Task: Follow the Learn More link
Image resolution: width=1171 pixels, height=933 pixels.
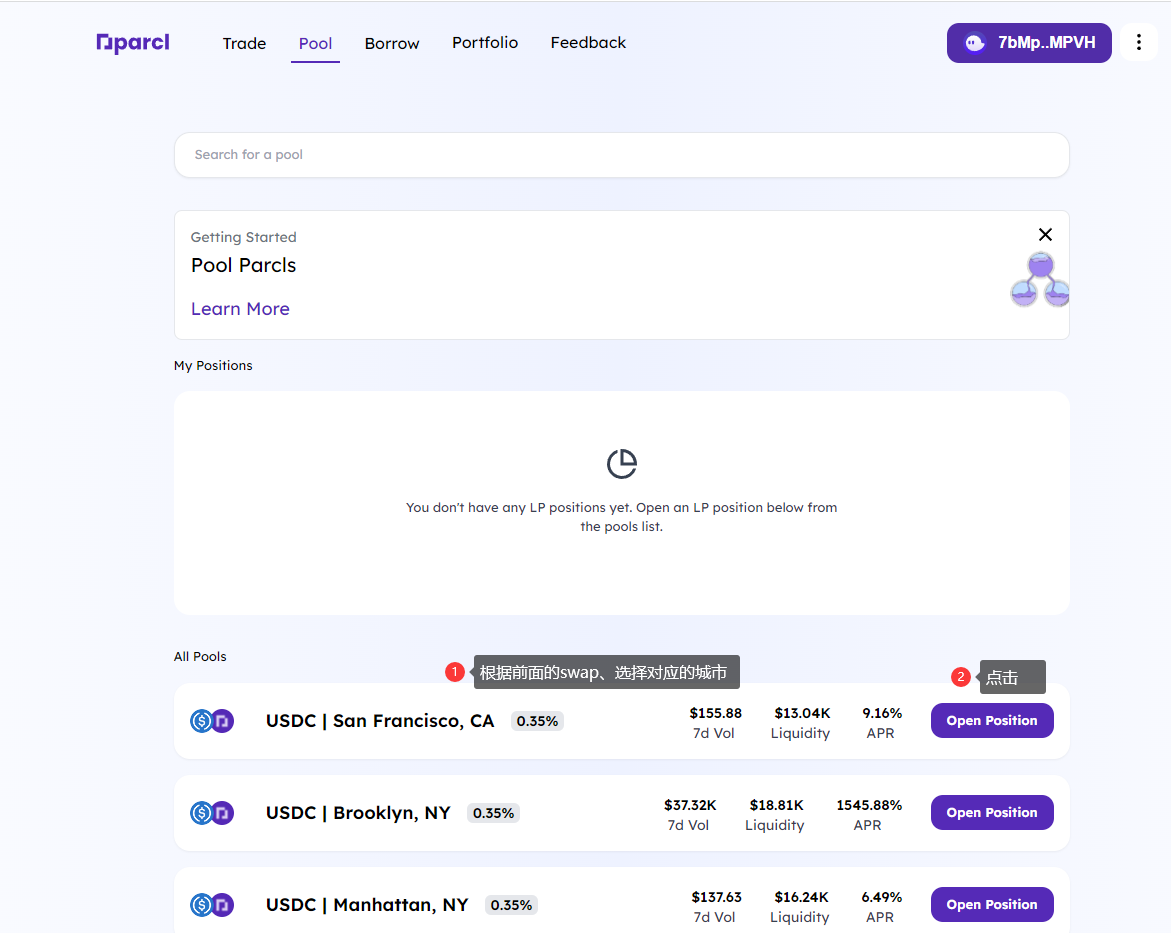Action: pyautogui.click(x=240, y=309)
